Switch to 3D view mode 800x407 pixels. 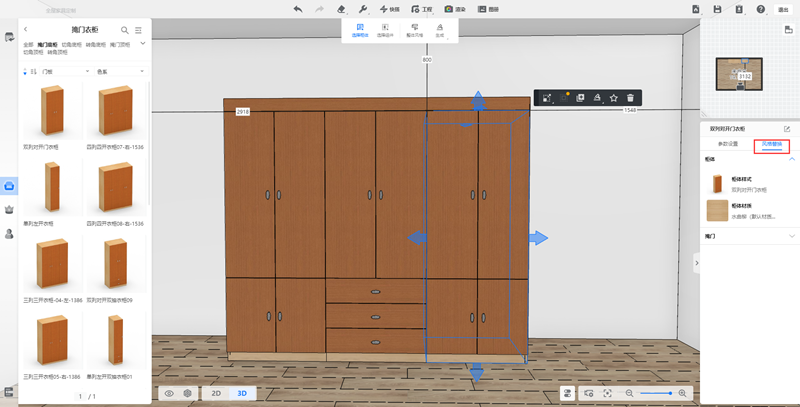pyautogui.click(x=241, y=394)
